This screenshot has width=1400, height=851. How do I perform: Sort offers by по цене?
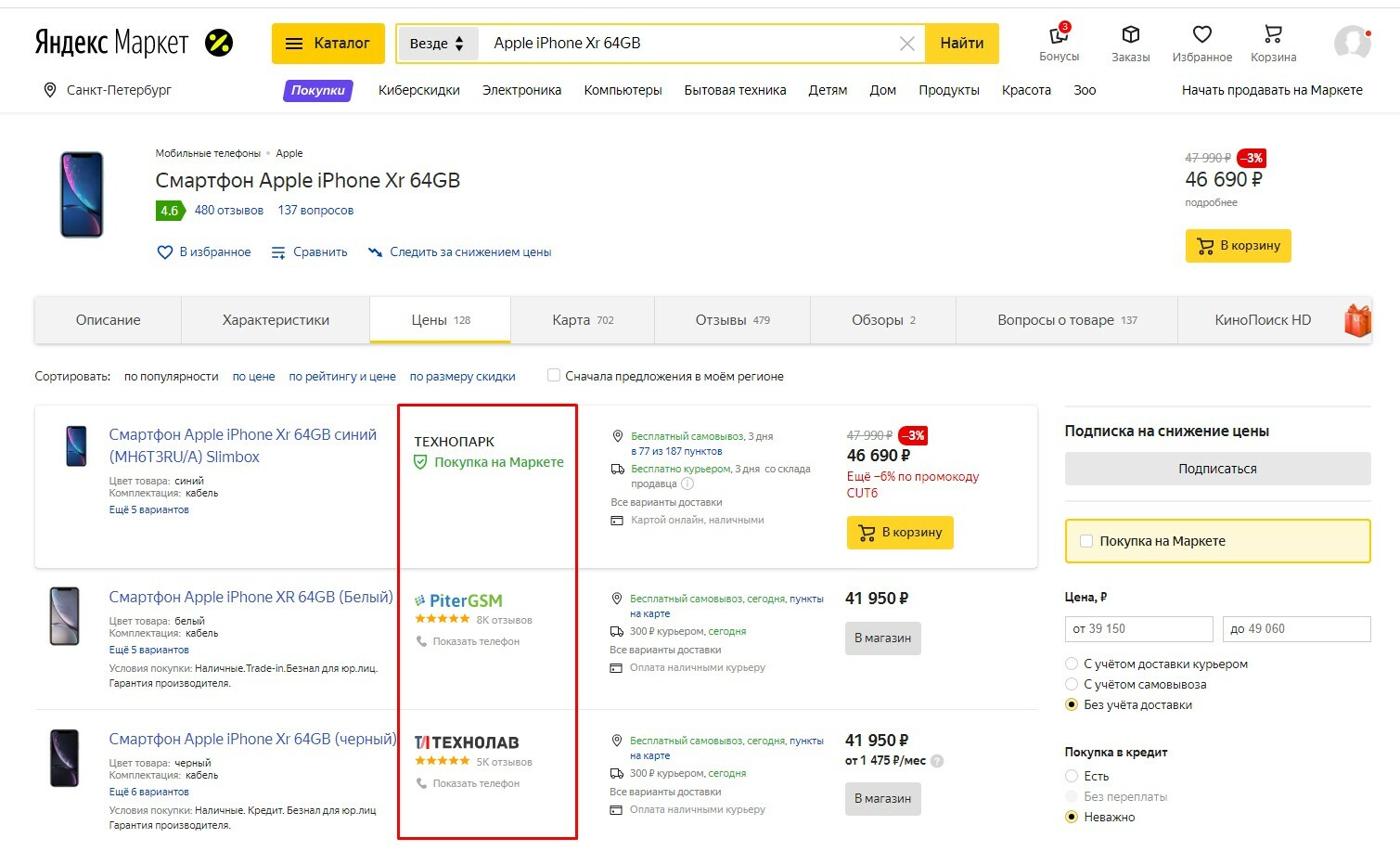(x=253, y=376)
